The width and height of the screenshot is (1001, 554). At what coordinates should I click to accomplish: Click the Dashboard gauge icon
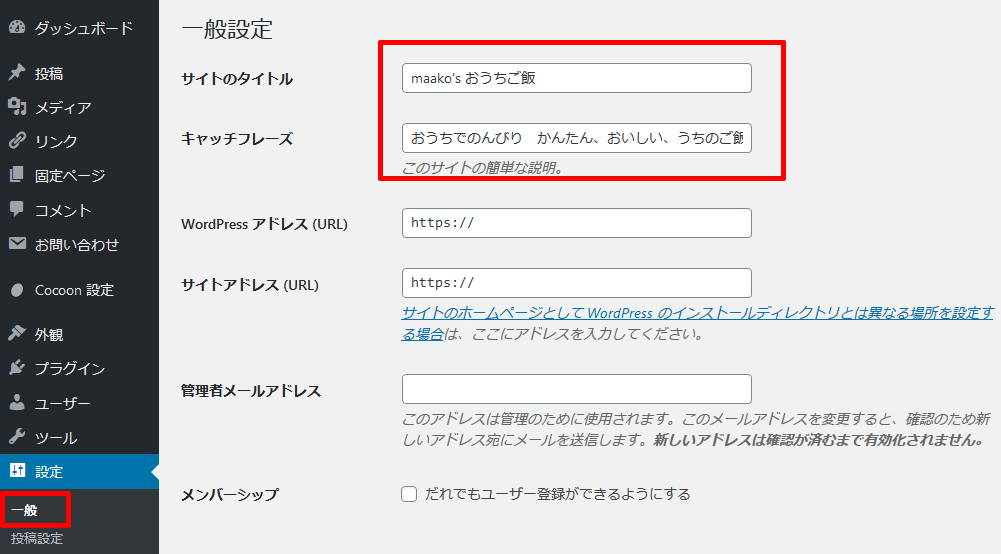tap(17, 27)
